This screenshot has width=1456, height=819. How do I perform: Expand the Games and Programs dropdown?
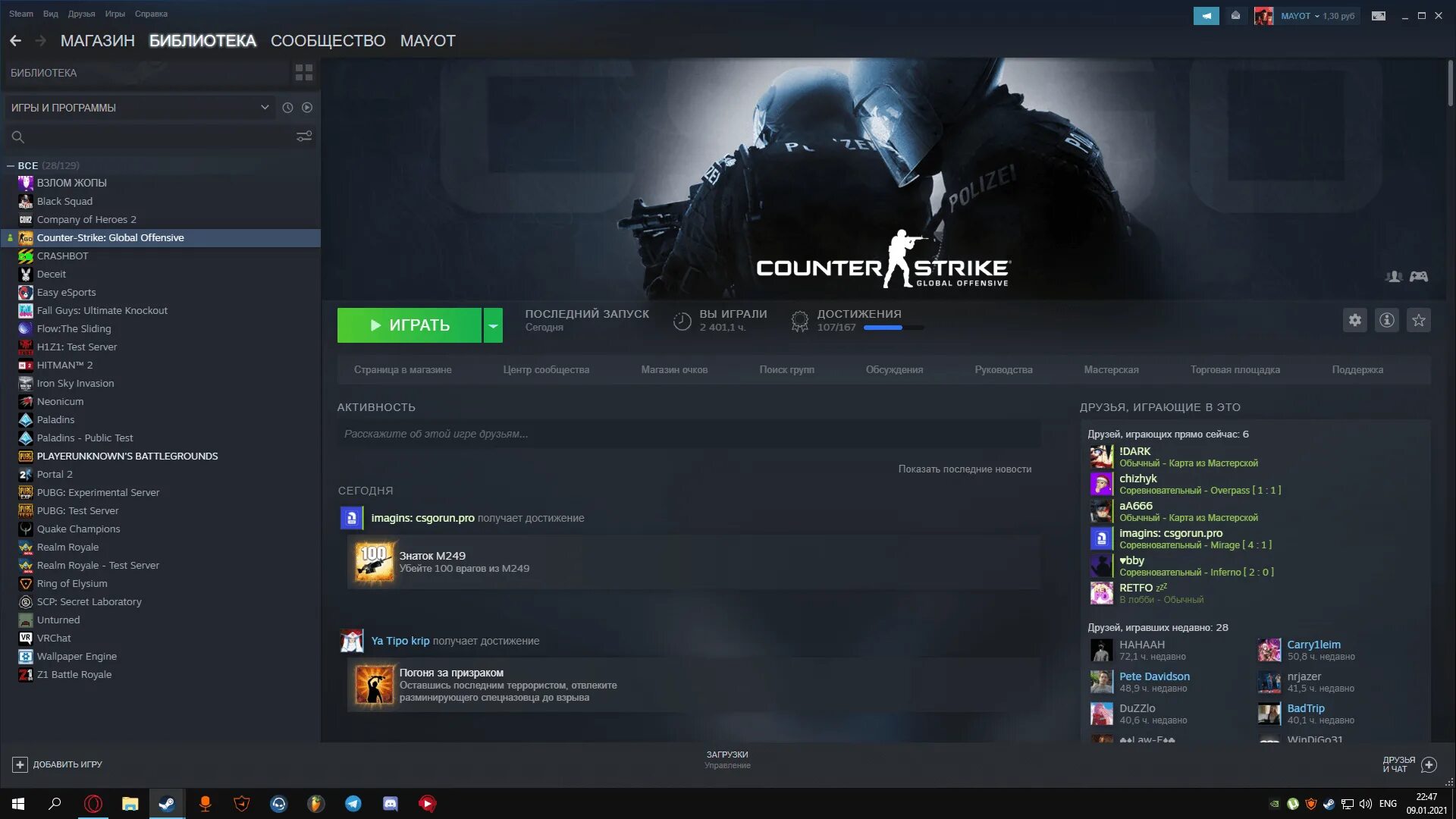pyautogui.click(x=265, y=108)
